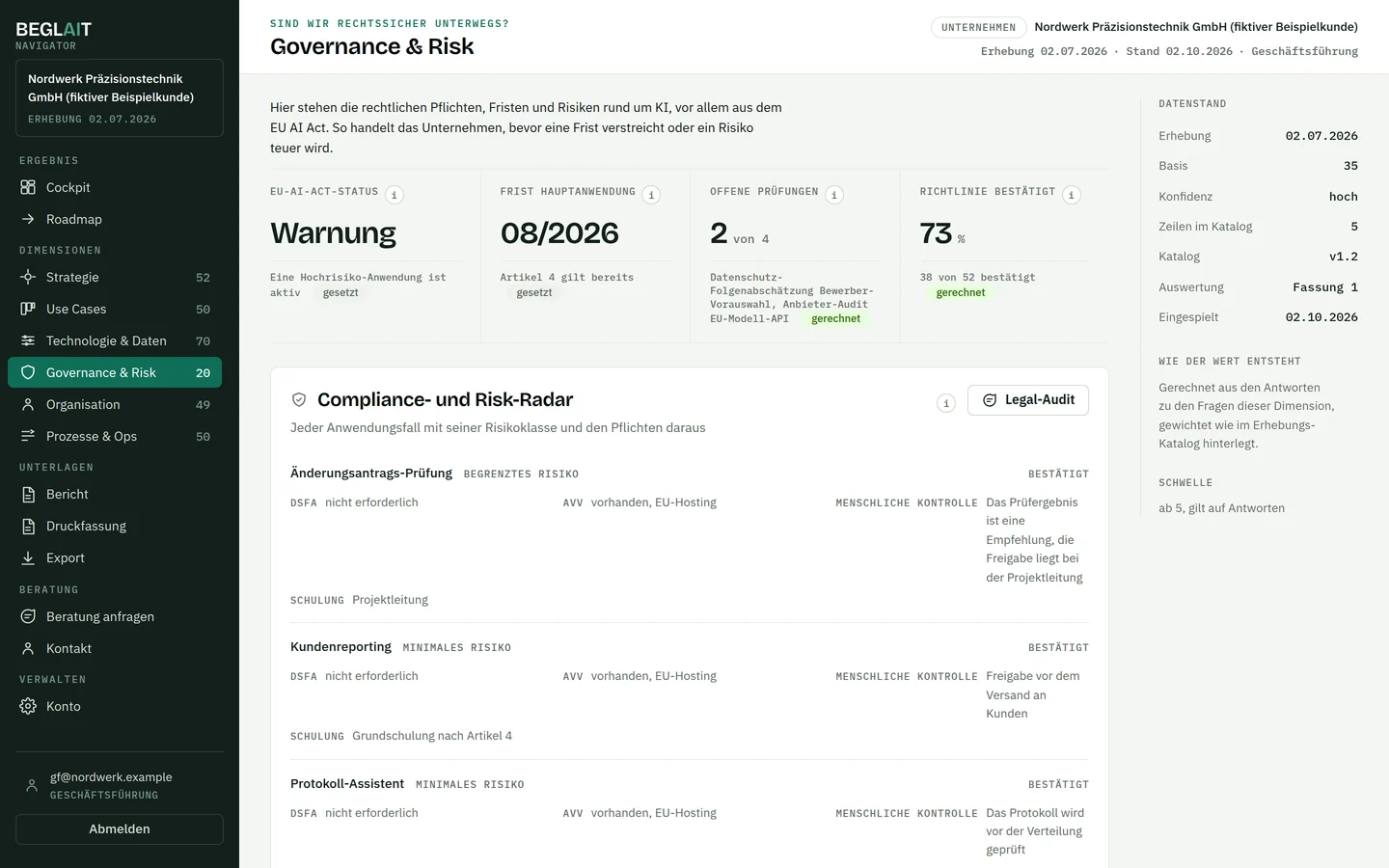This screenshot has width=1389, height=868.
Task: Click the Roadmap arrow icon
Action: pyautogui.click(x=28, y=219)
